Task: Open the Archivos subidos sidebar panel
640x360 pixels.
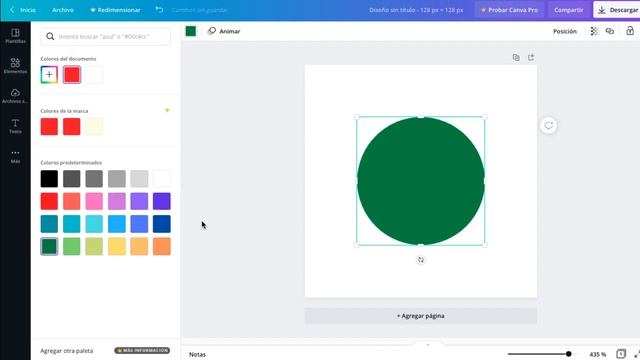Action: click(15, 96)
